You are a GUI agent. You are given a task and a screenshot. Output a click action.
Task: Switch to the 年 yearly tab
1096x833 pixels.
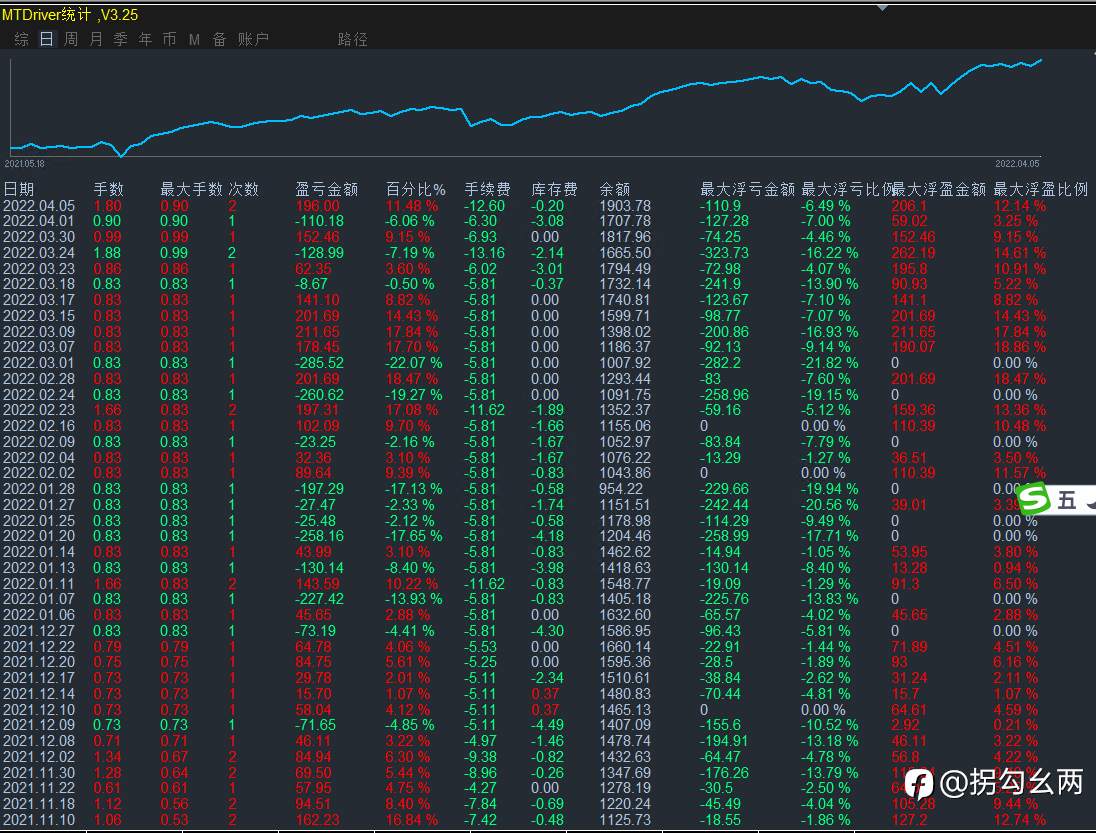coord(145,39)
